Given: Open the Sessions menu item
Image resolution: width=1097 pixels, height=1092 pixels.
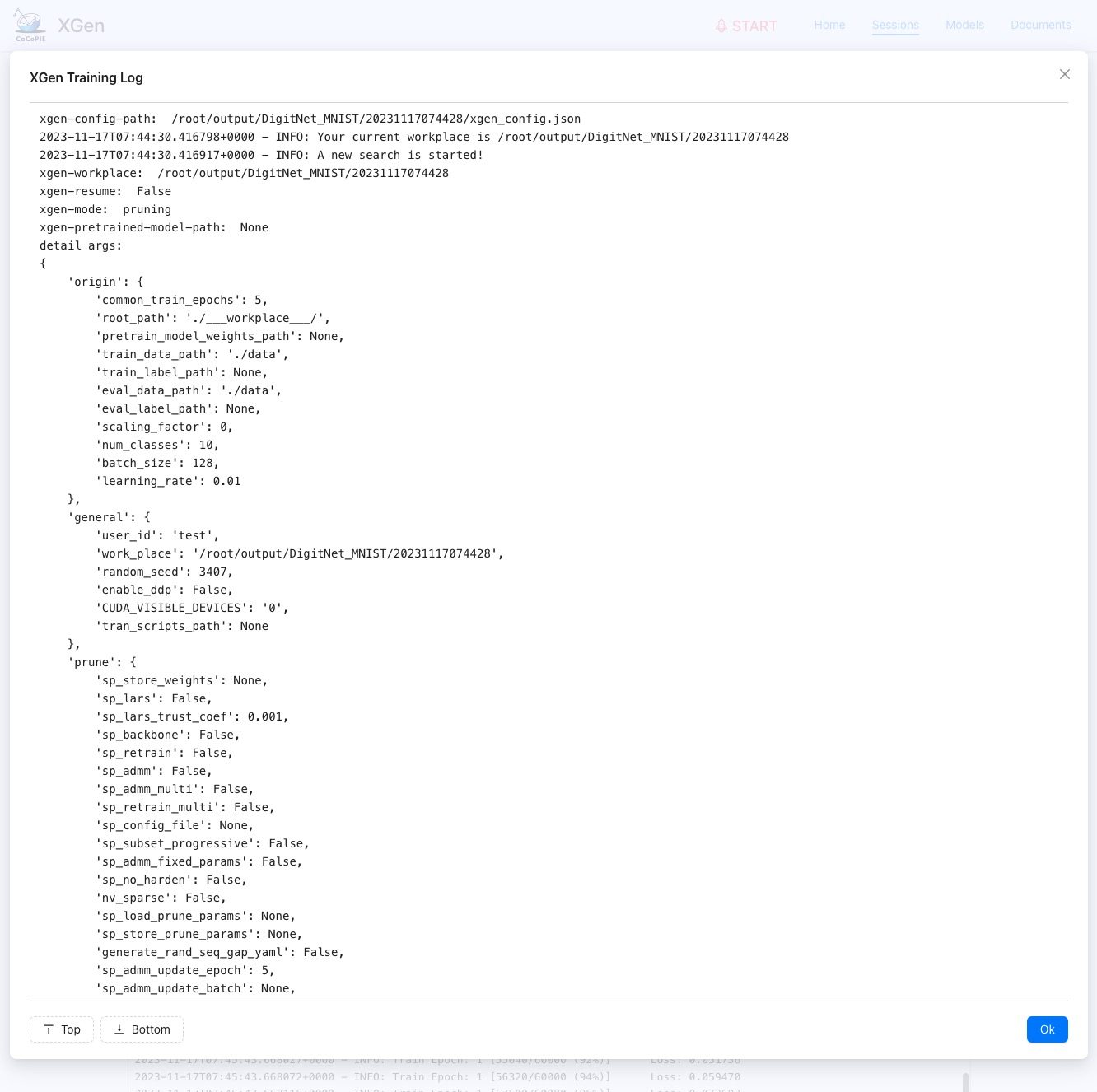Looking at the screenshot, I should 895,25.
